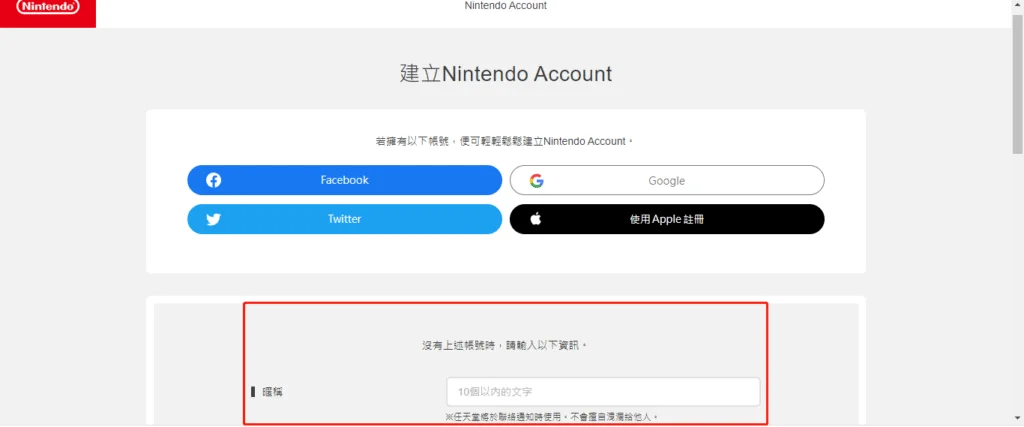The width and height of the screenshot is (1024, 427).
Task: Select the Twitter sign-up button
Action: click(345, 219)
